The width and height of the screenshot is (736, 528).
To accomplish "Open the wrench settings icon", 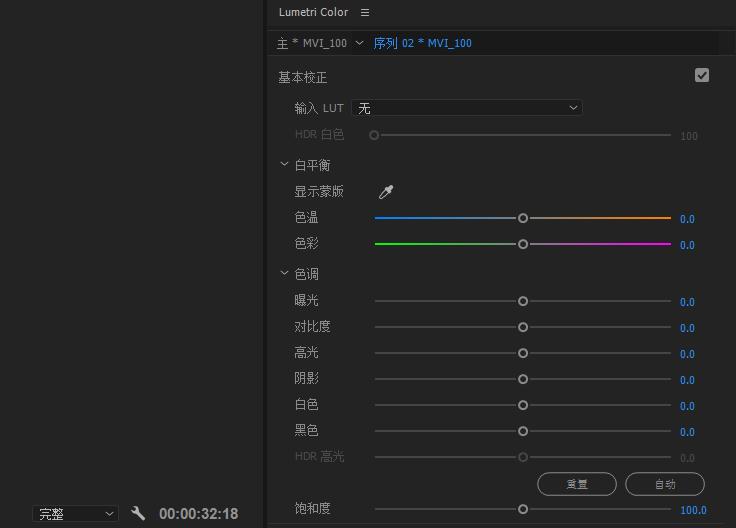I will pos(138,514).
